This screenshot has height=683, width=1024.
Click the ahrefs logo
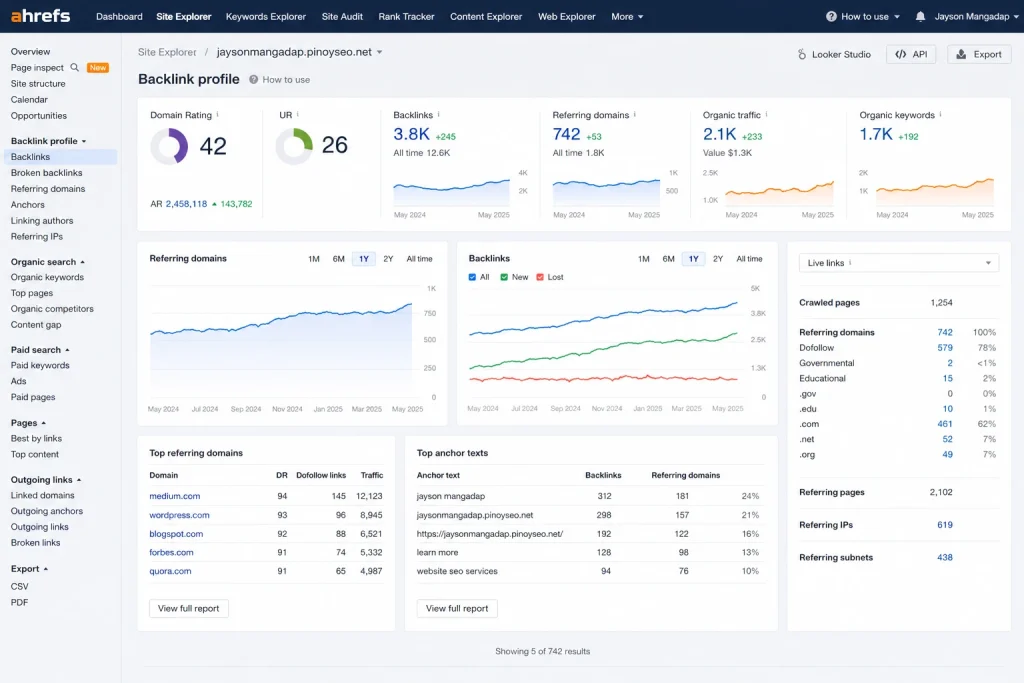pyautogui.click(x=40, y=16)
